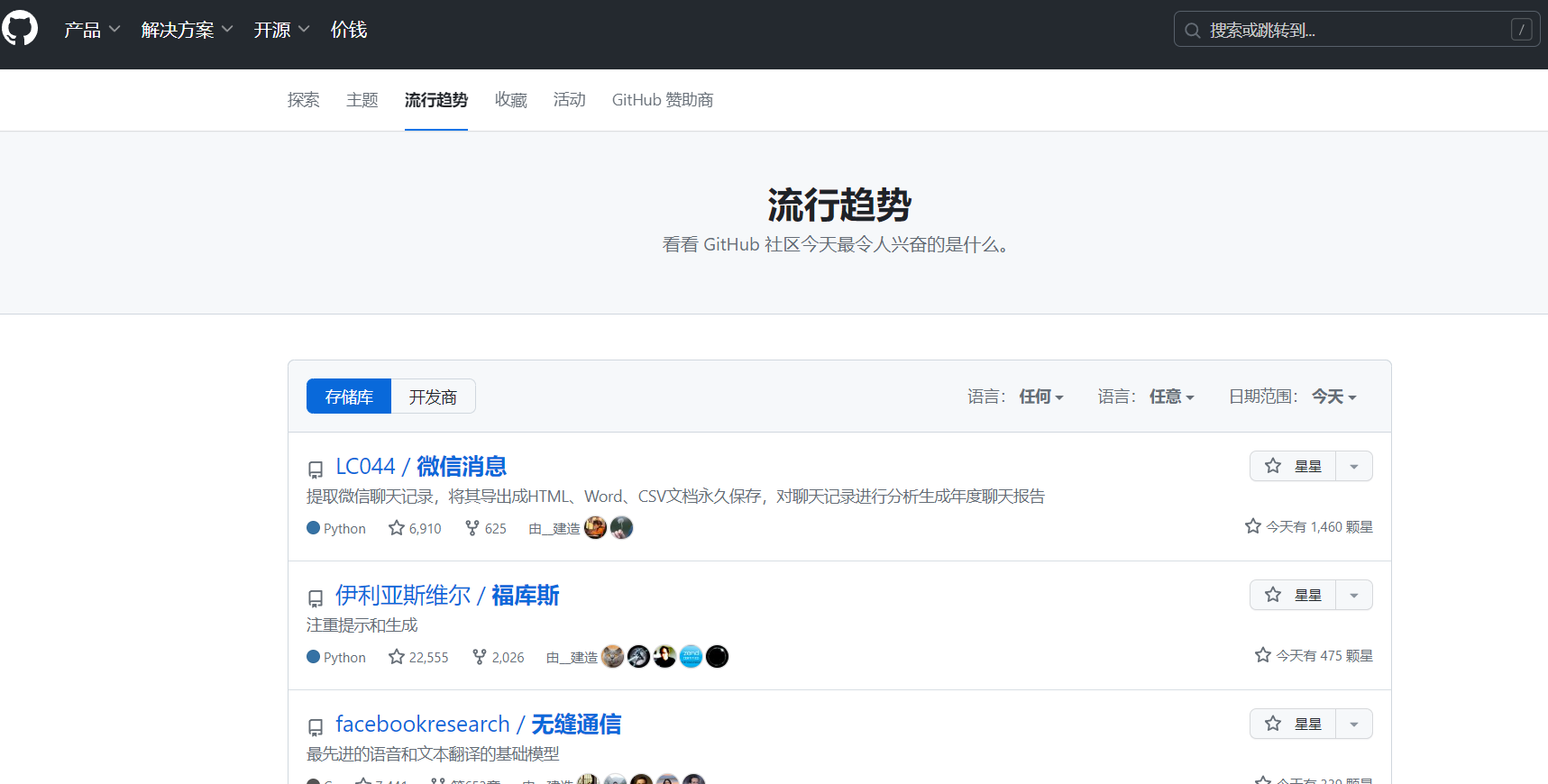Open star list dropdown for 福库斯 repo
Image resolution: width=1548 pixels, height=784 pixels.
[x=1354, y=595]
